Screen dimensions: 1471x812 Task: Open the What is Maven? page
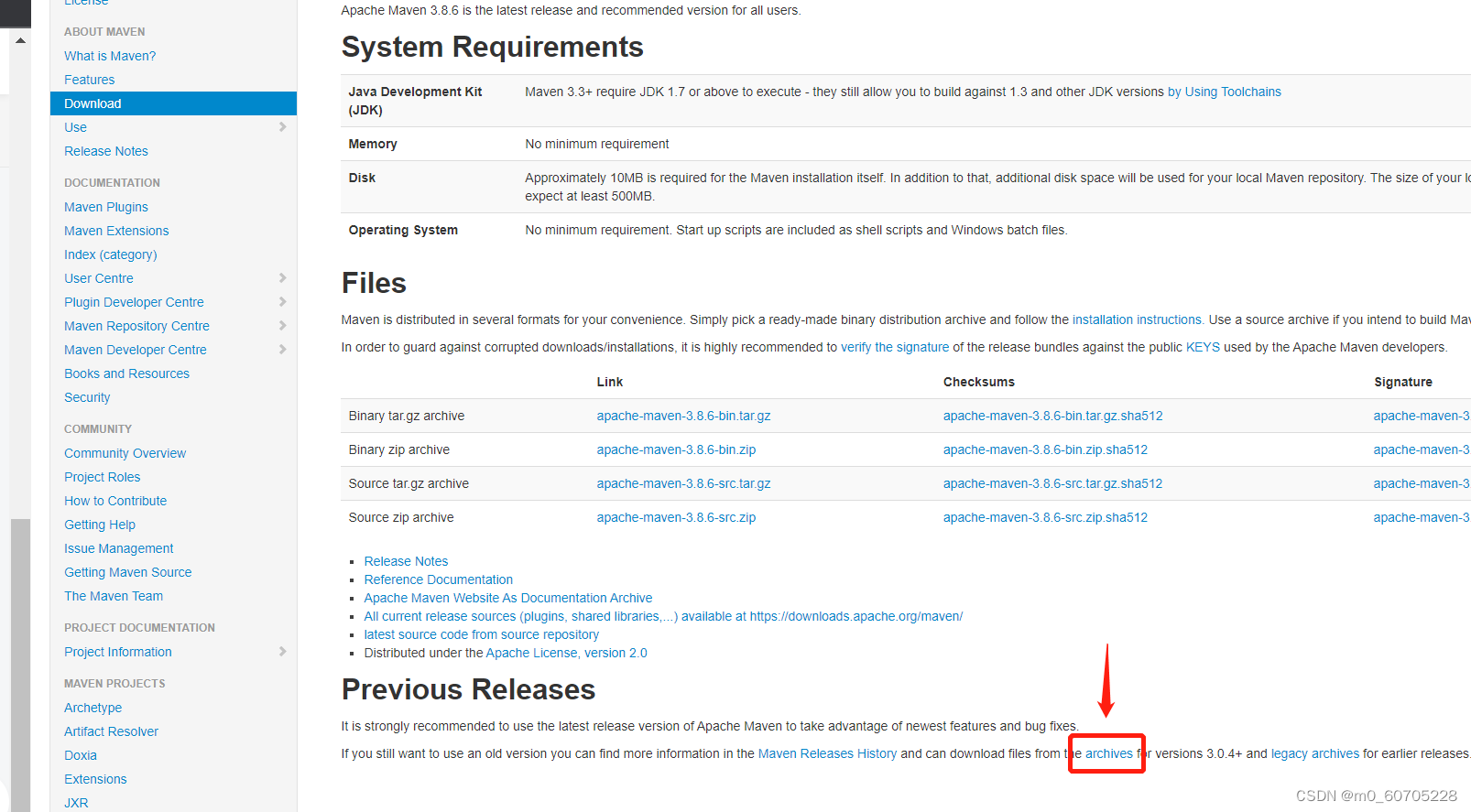pyautogui.click(x=110, y=56)
